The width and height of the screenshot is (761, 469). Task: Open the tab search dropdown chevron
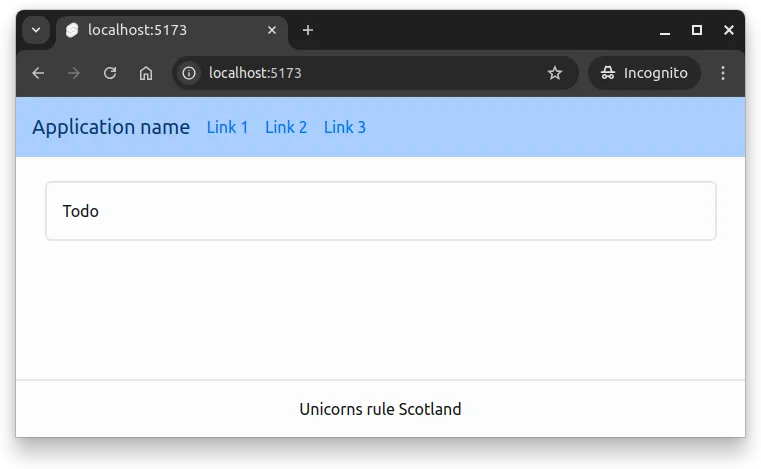(36, 30)
